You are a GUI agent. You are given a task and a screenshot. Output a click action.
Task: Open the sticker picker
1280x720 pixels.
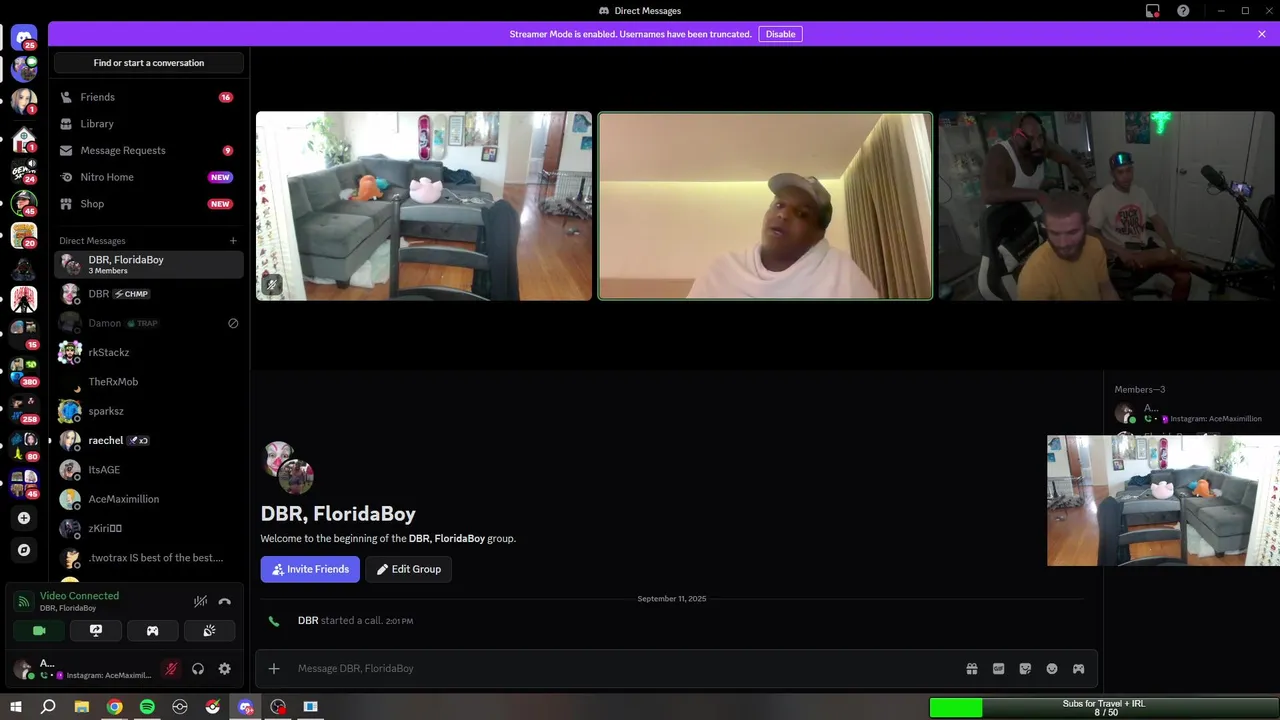pos(1025,669)
